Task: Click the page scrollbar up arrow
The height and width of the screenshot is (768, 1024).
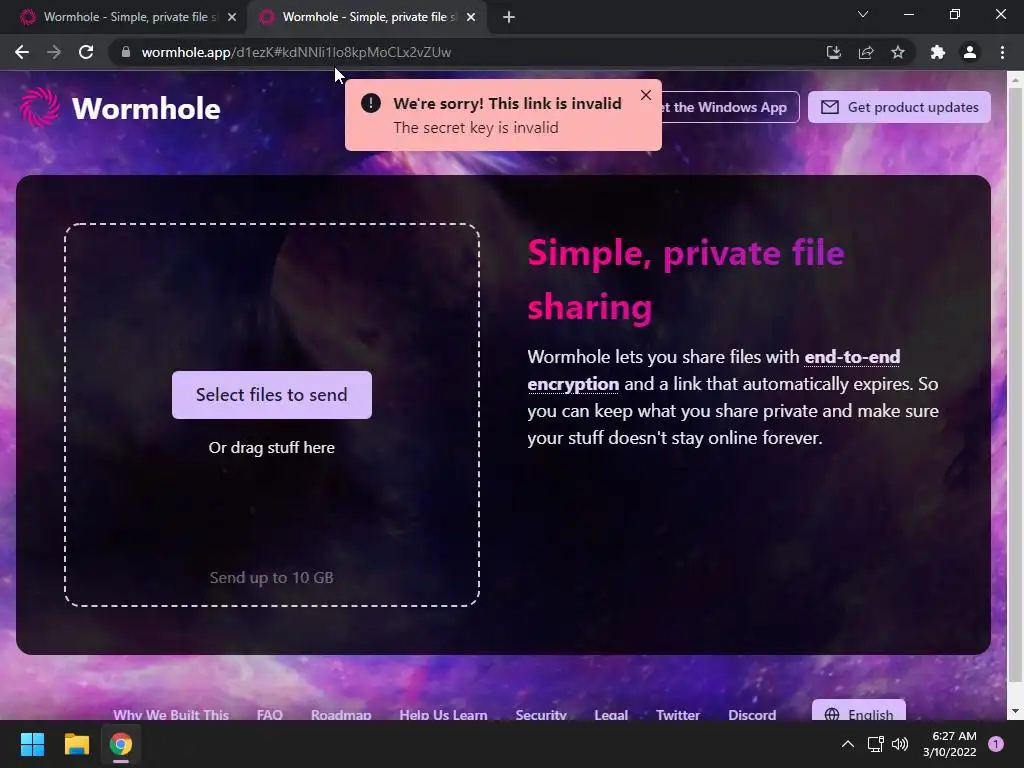Action: (1015, 80)
